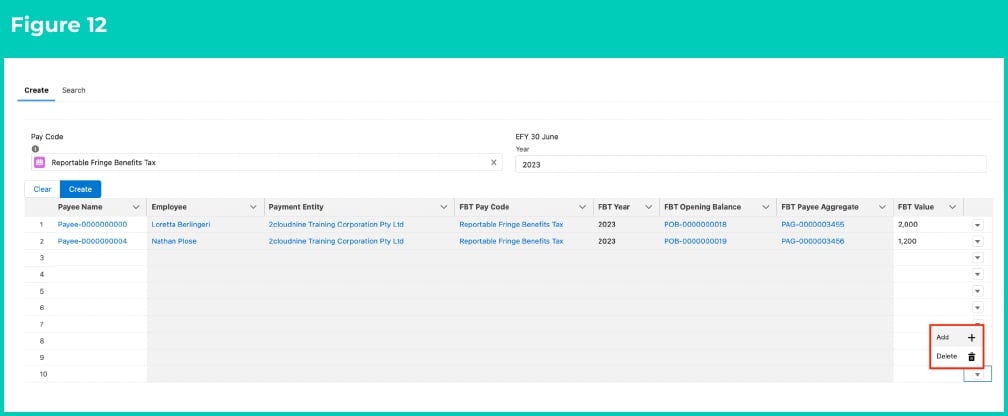Open row 1 action dropdown arrow
The width and height of the screenshot is (1008, 416).
pyautogui.click(x=978, y=224)
